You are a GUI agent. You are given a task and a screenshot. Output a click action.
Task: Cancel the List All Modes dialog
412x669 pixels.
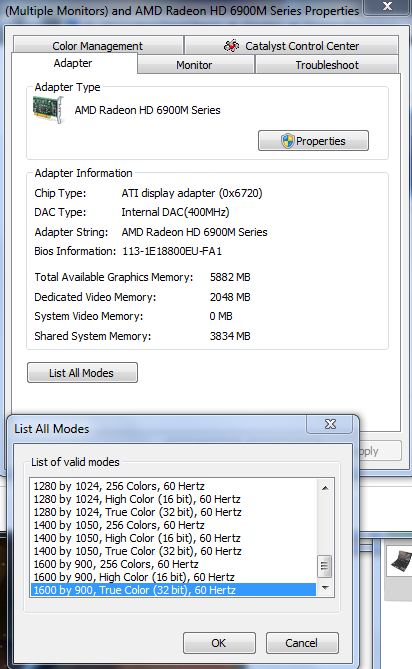coord(302,643)
